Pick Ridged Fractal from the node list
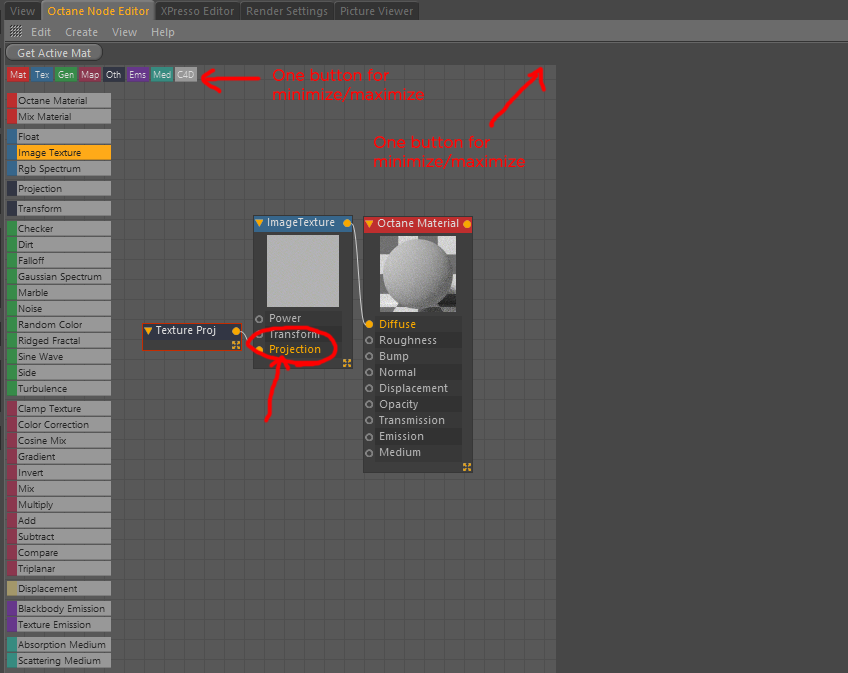Screen dimensions: 848x673 coord(59,341)
